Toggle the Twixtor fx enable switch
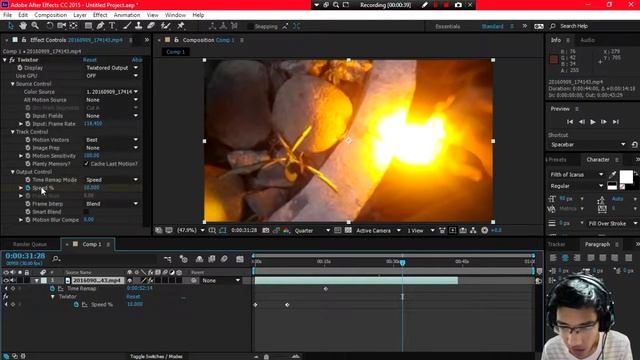640x360 pixels. 12,60
